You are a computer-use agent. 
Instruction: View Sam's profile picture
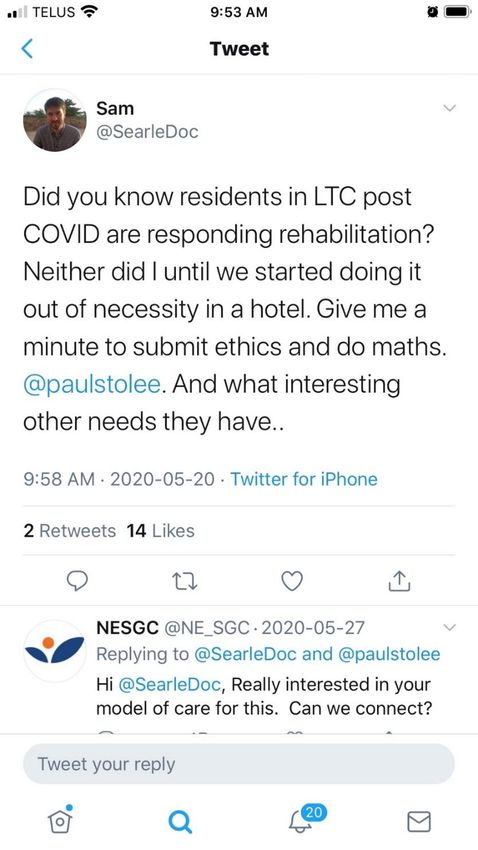(55, 120)
